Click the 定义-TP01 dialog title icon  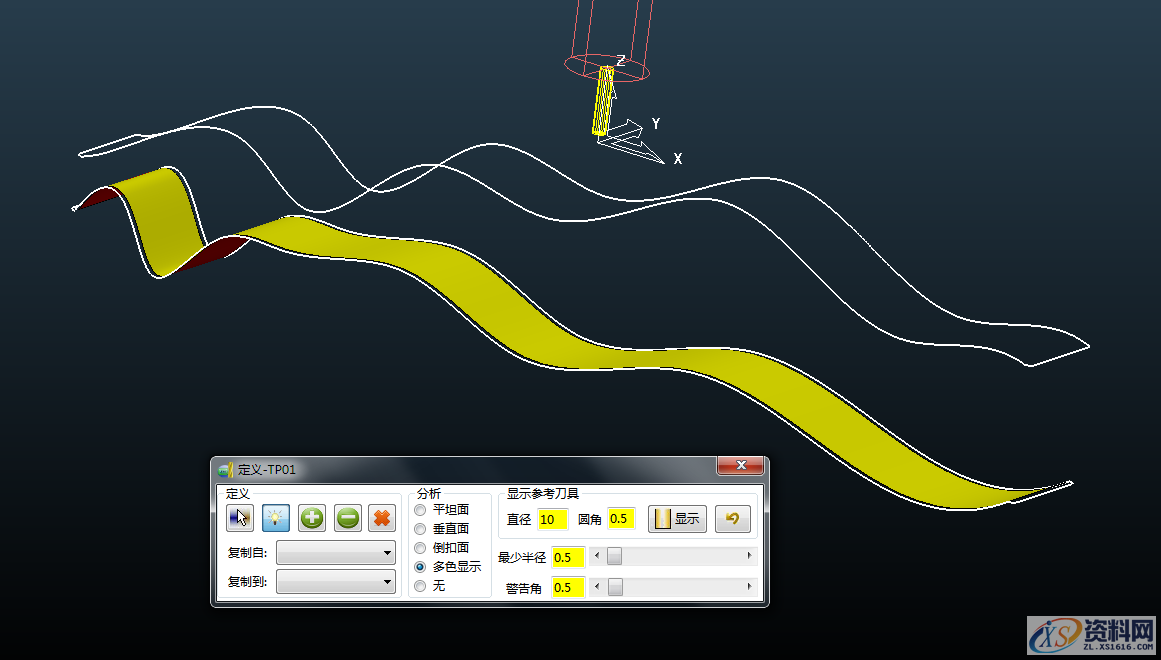[x=226, y=468]
